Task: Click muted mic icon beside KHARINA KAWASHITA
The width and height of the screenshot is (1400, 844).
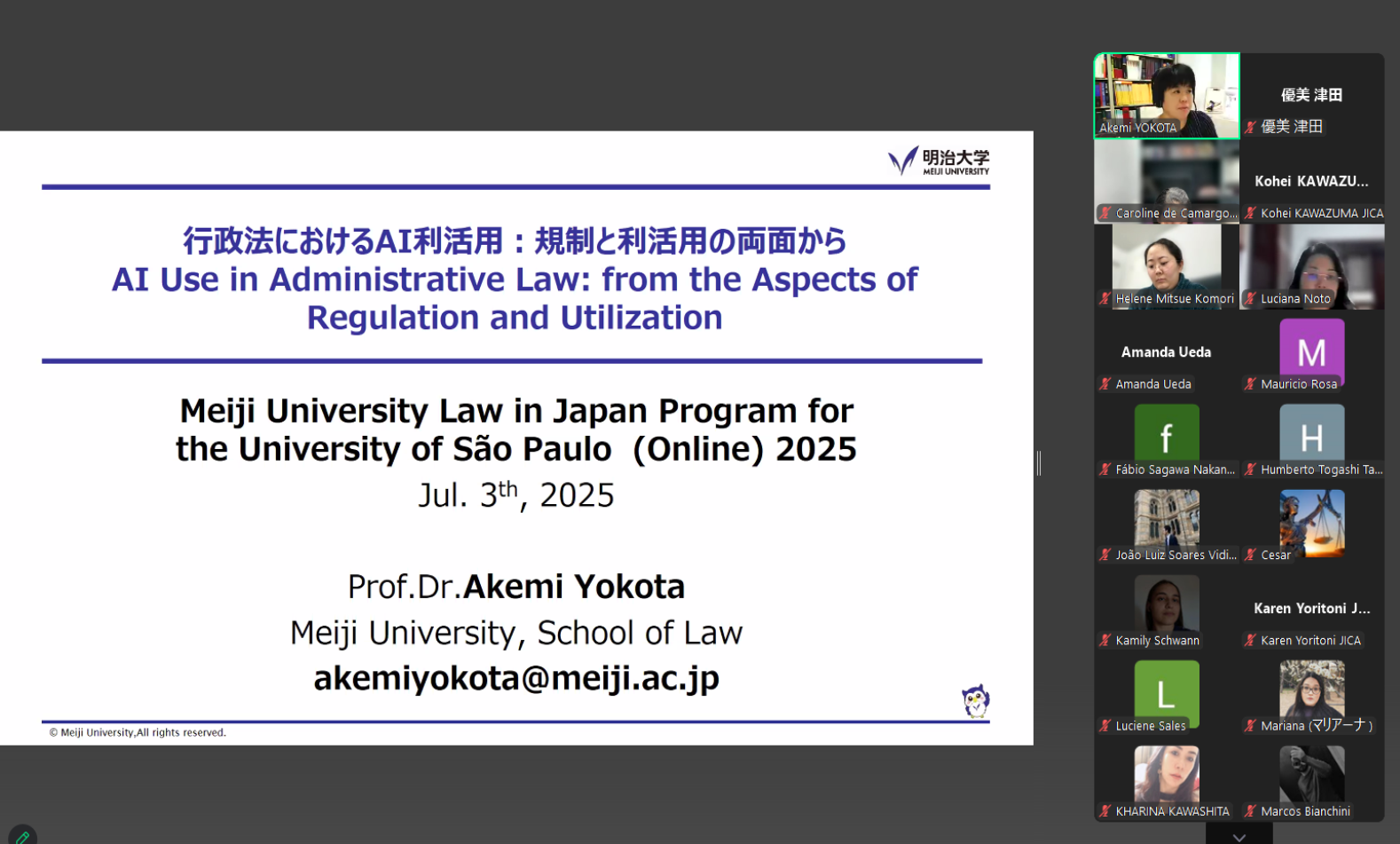Action: (1105, 811)
